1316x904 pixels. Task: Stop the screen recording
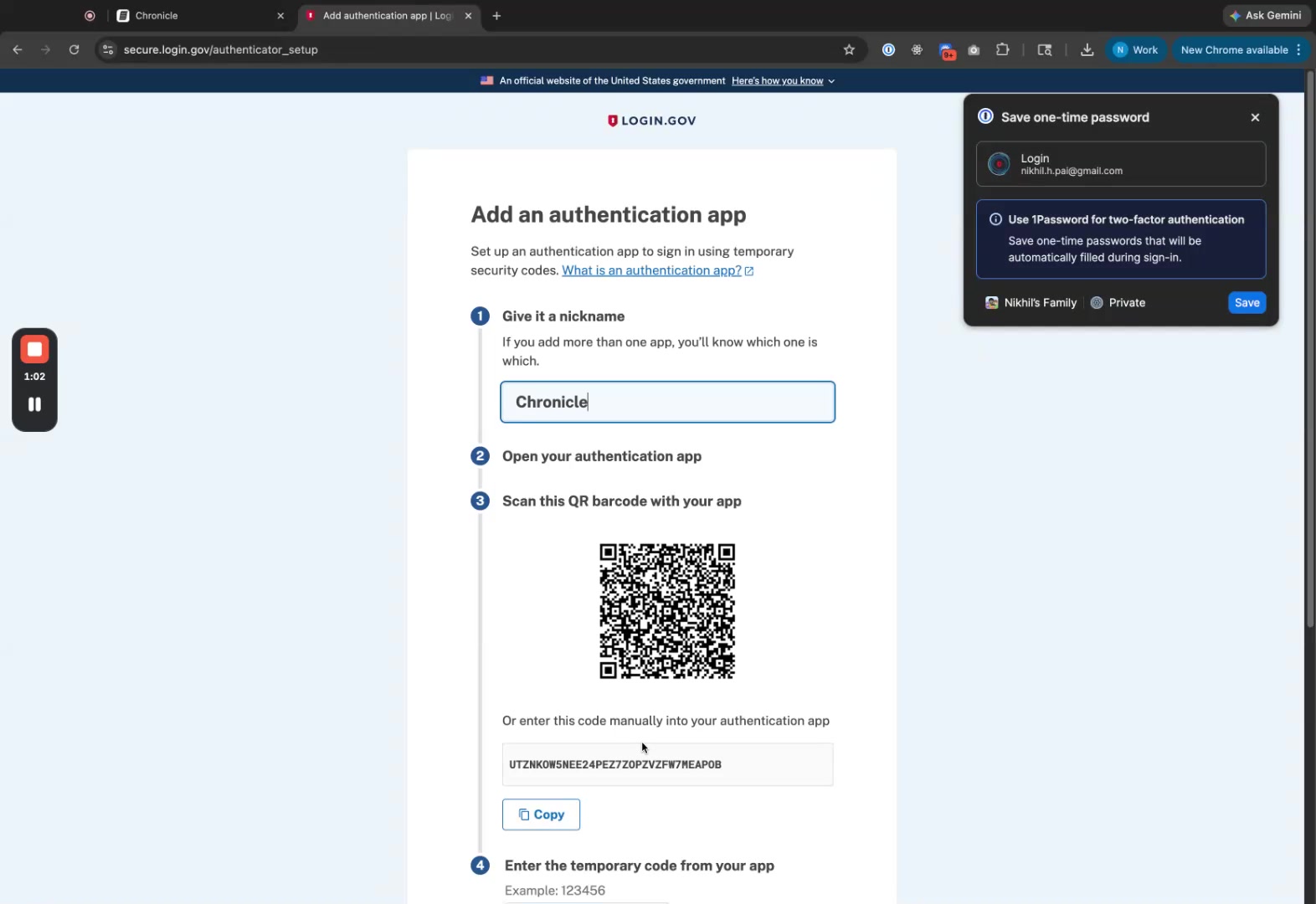click(34, 349)
